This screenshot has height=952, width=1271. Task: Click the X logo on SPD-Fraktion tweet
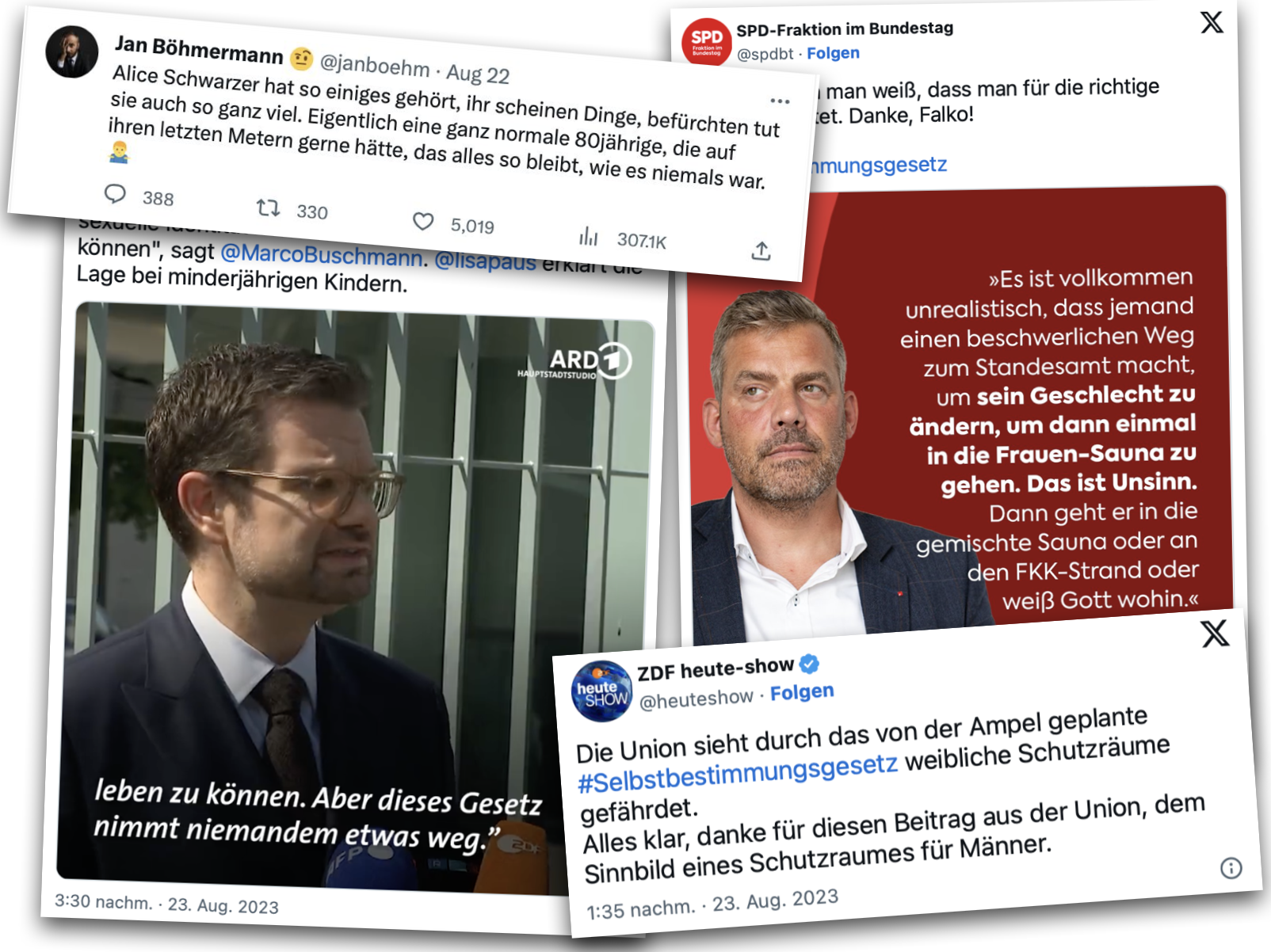pyautogui.click(x=1212, y=22)
